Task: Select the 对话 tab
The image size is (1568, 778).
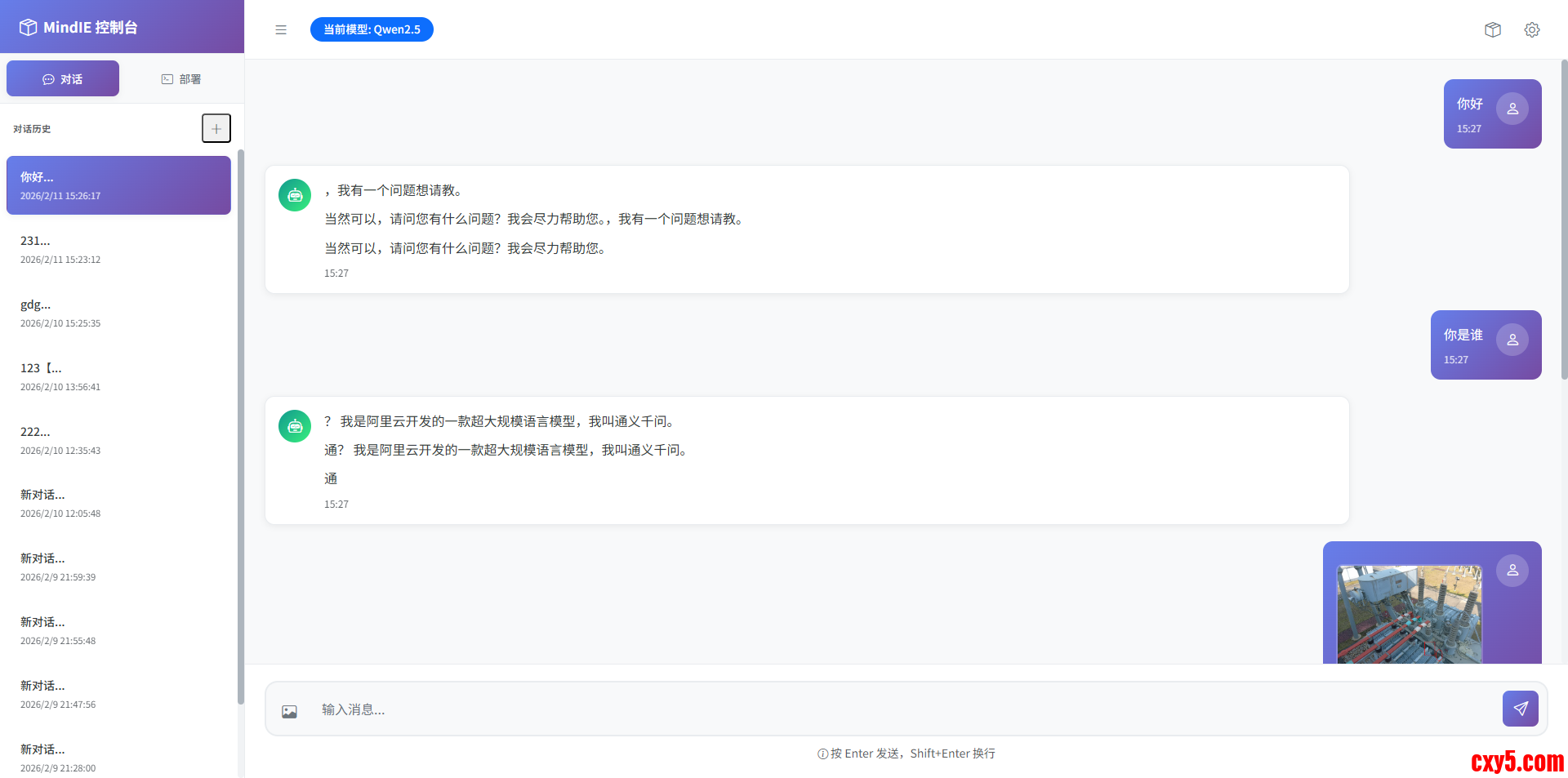Action: tap(63, 79)
